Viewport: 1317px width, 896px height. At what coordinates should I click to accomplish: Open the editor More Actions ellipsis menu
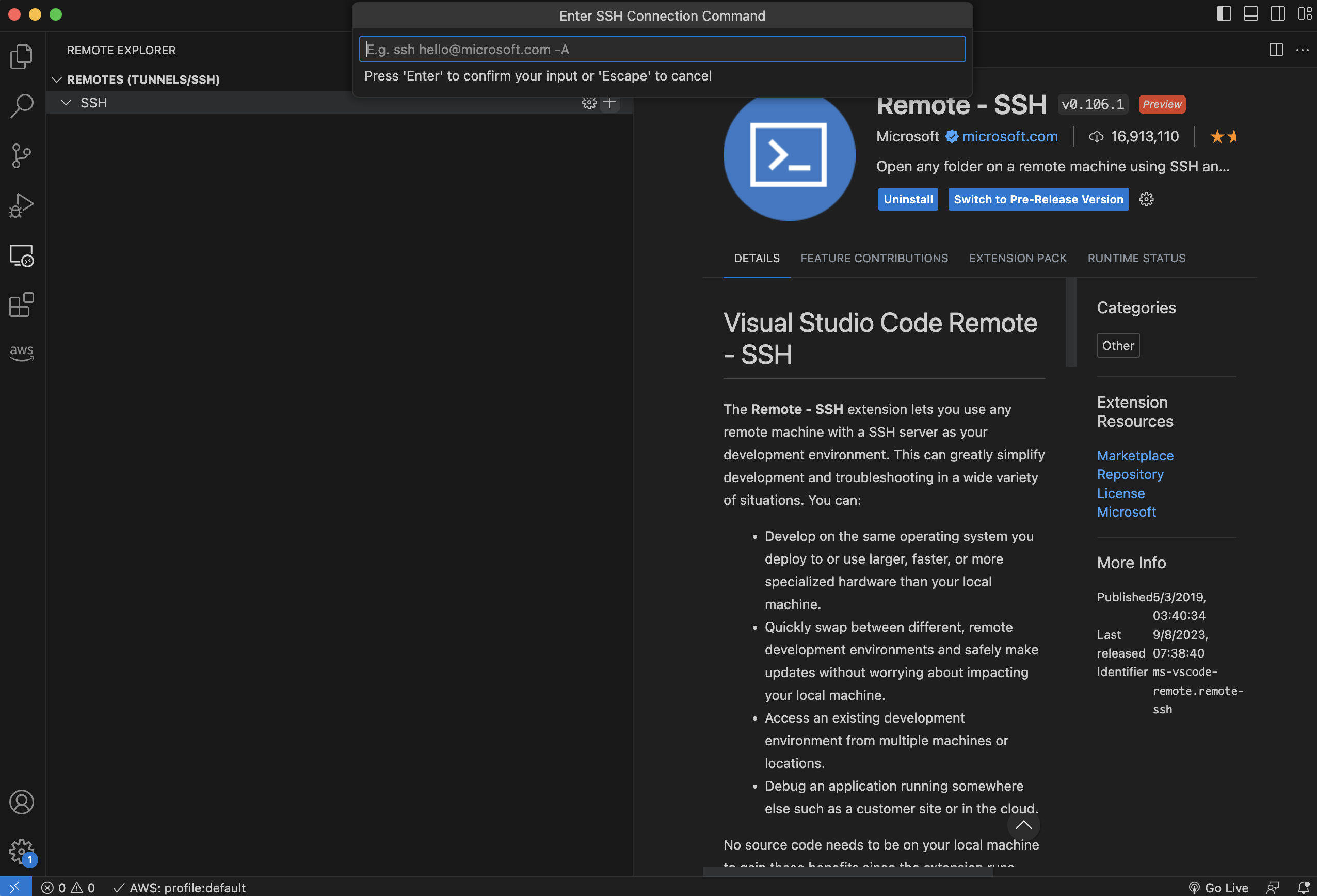click(x=1302, y=50)
